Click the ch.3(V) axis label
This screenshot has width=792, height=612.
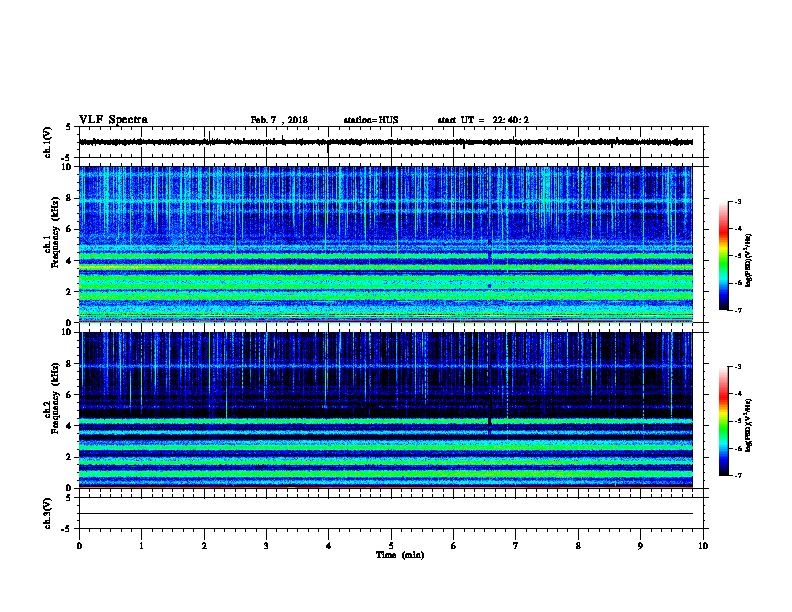pos(48,513)
